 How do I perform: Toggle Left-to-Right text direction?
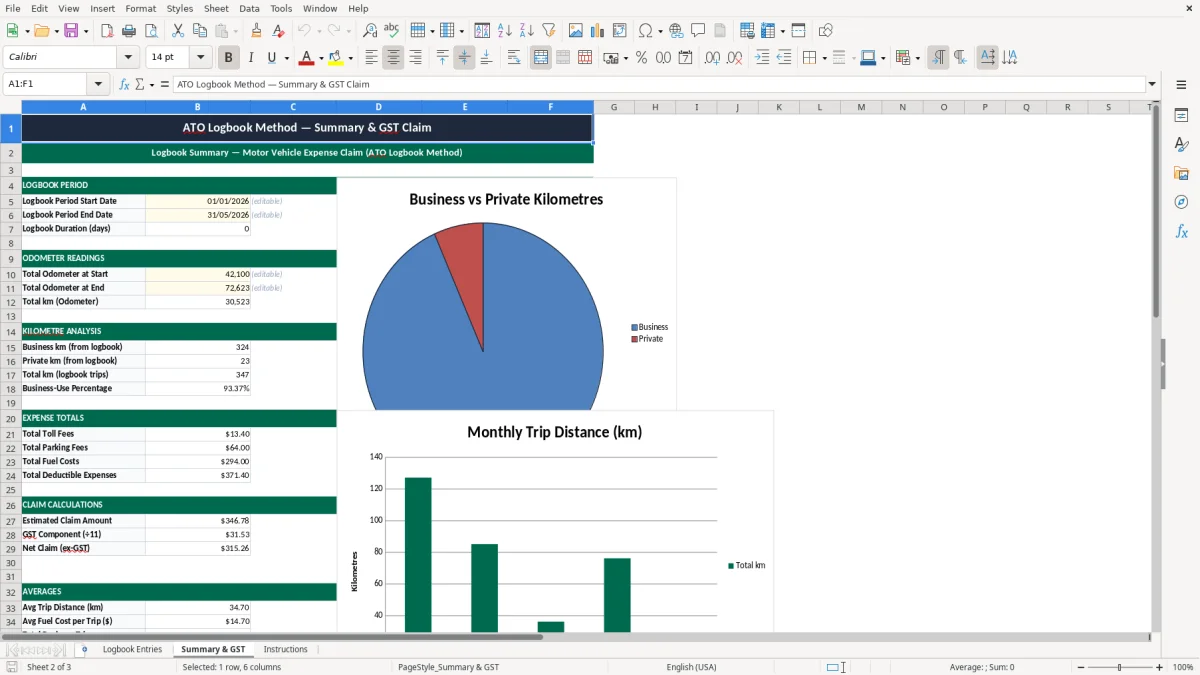pos(938,58)
